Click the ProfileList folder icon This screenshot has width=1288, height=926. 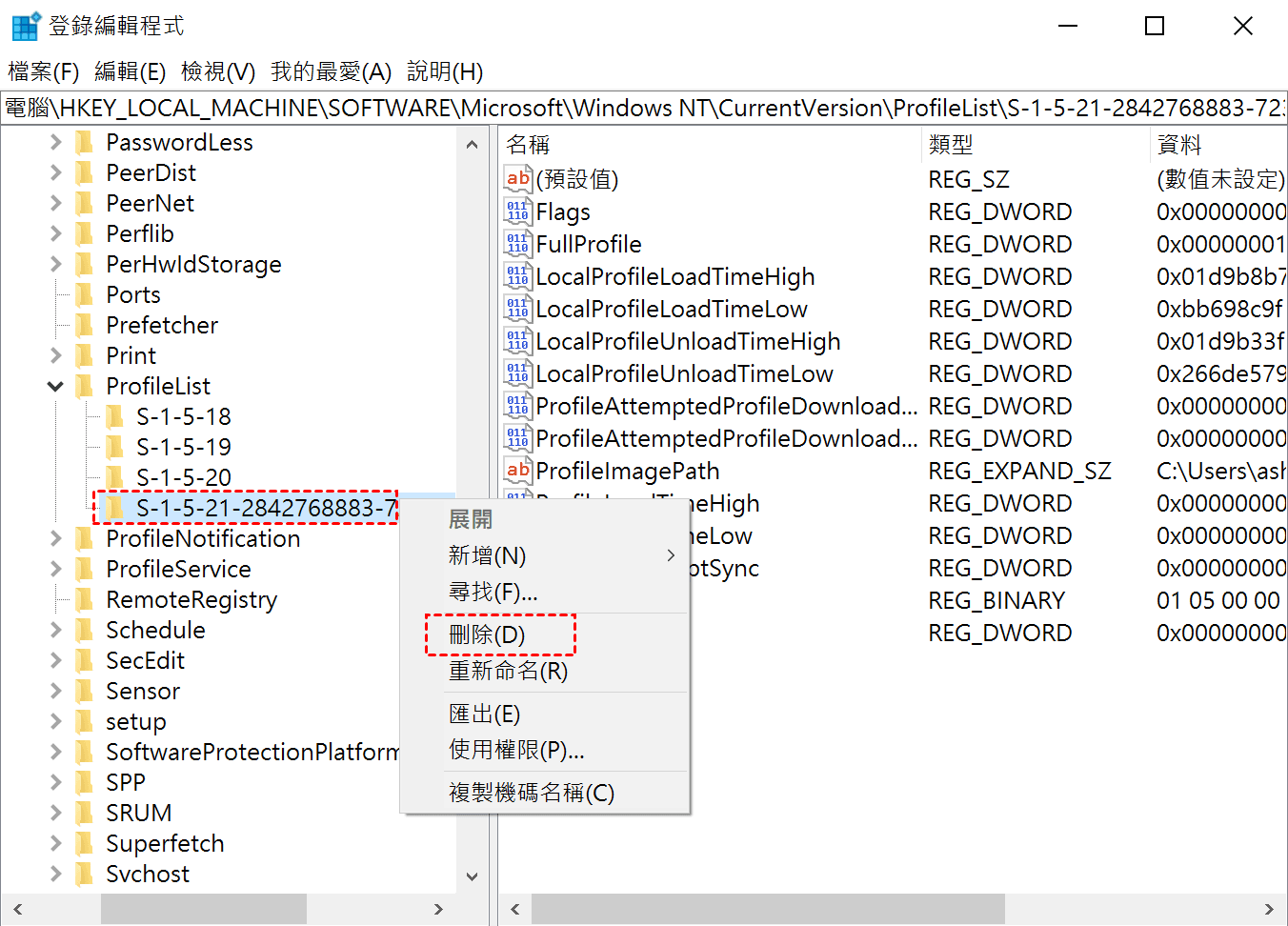[x=85, y=387]
